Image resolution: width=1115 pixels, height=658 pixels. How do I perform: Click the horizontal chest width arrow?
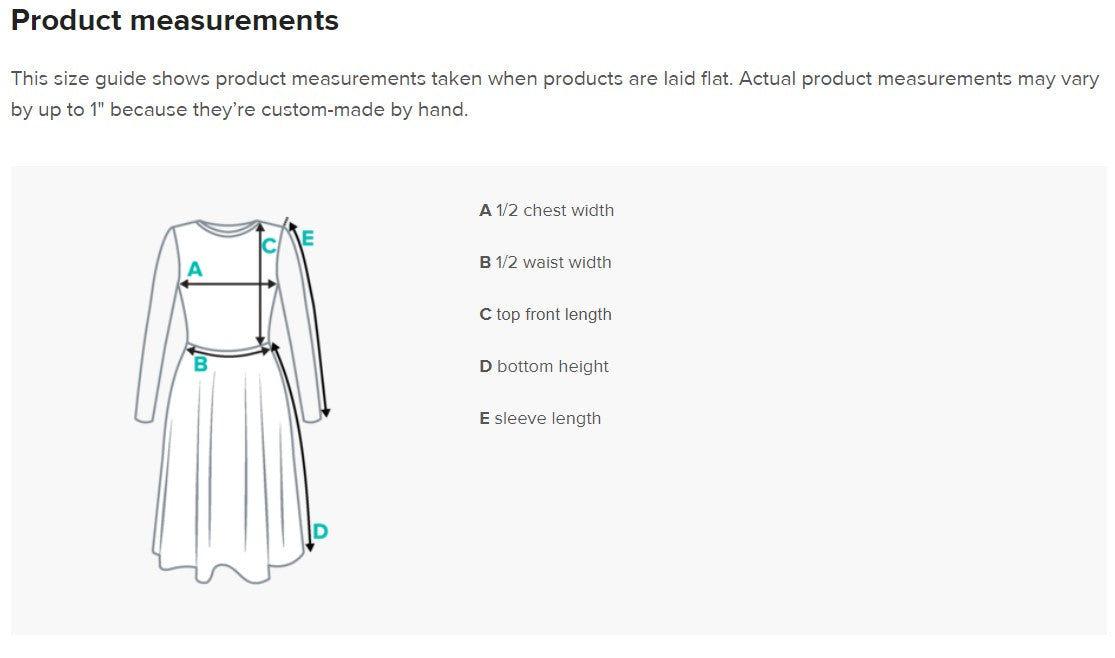click(228, 285)
